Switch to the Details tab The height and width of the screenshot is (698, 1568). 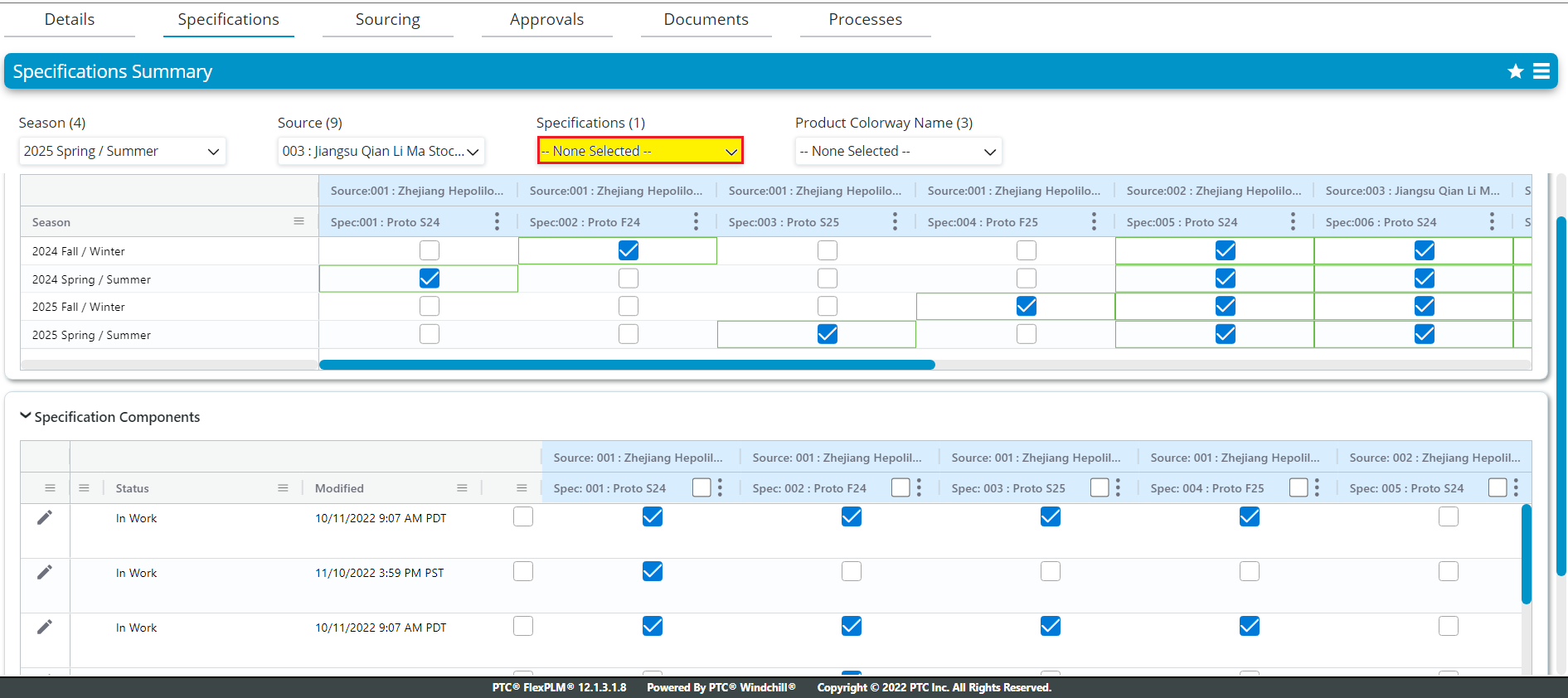70,19
